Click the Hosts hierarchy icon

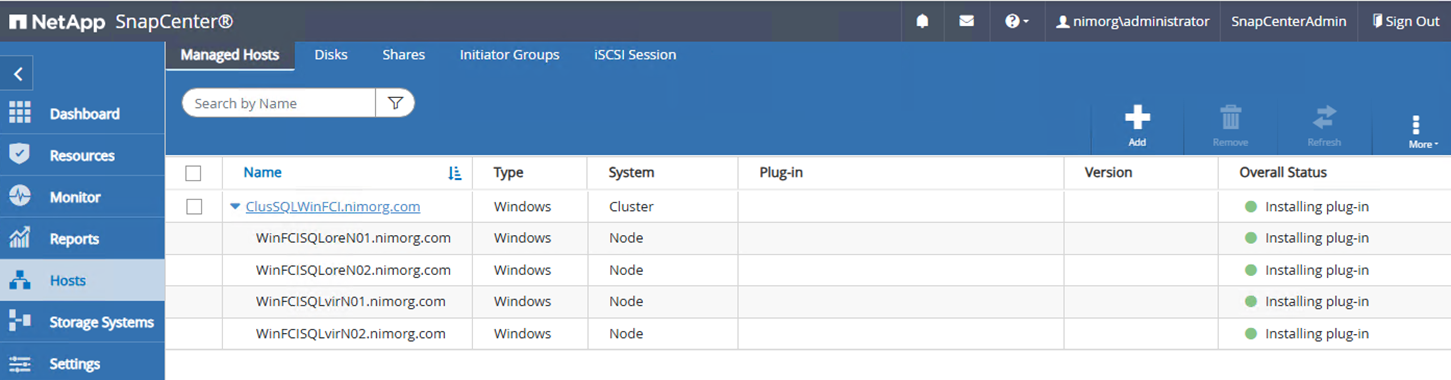[x=20, y=280]
